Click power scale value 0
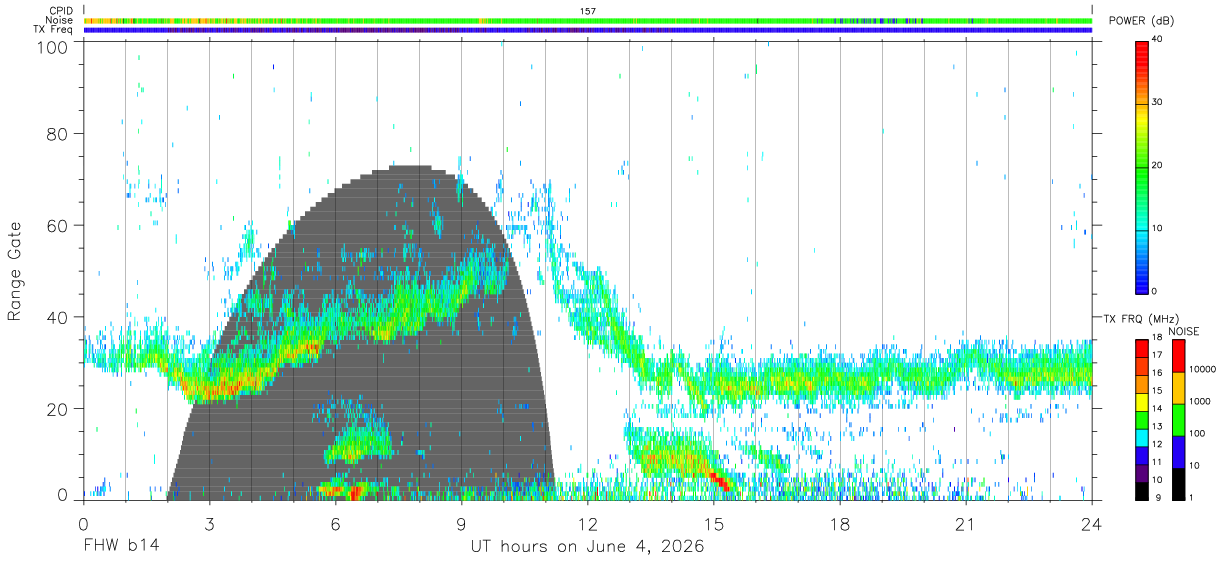The height and width of the screenshot is (567, 1228). pyautogui.click(x=1155, y=291)
